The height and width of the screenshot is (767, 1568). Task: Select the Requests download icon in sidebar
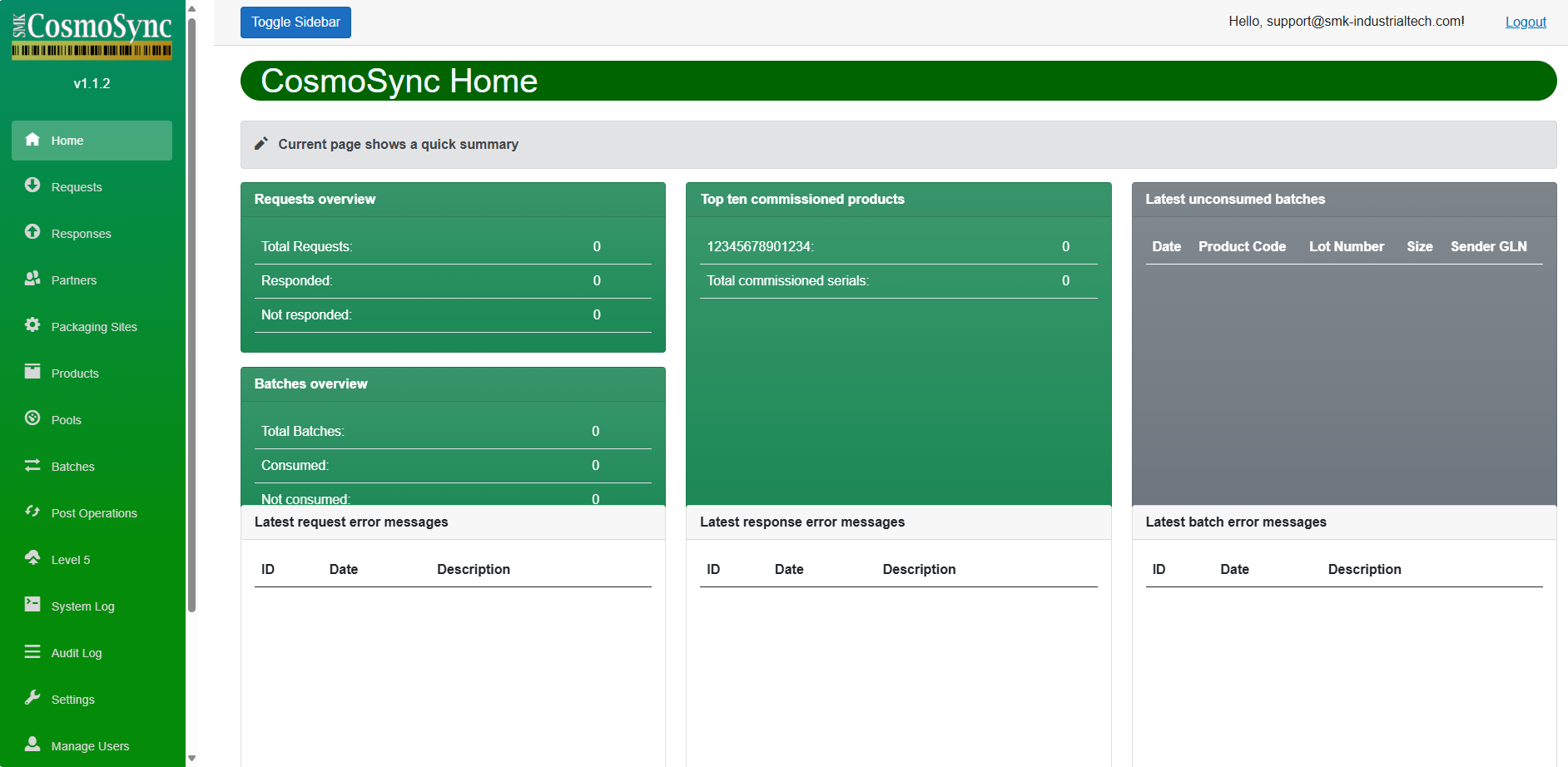(32, 186)
